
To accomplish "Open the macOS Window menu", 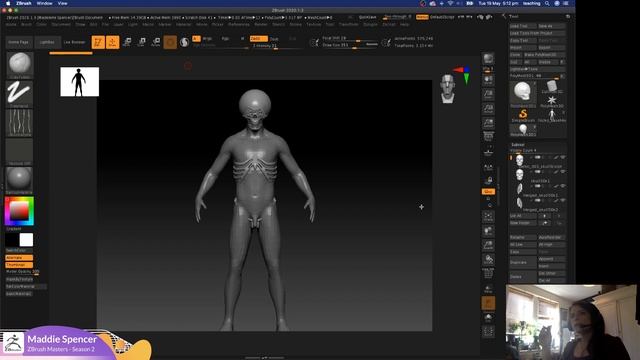I will pyautogui.click(x=44, y=3).
